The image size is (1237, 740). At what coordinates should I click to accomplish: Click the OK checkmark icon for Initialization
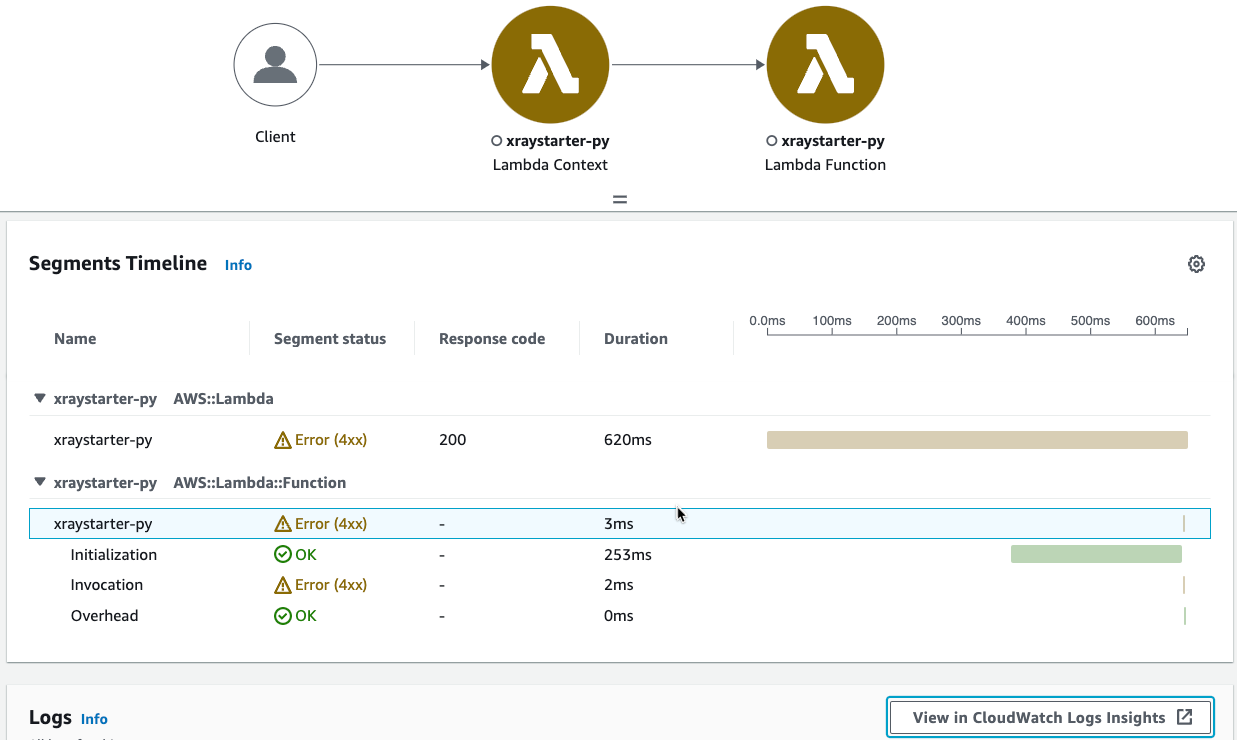point(282,555)
